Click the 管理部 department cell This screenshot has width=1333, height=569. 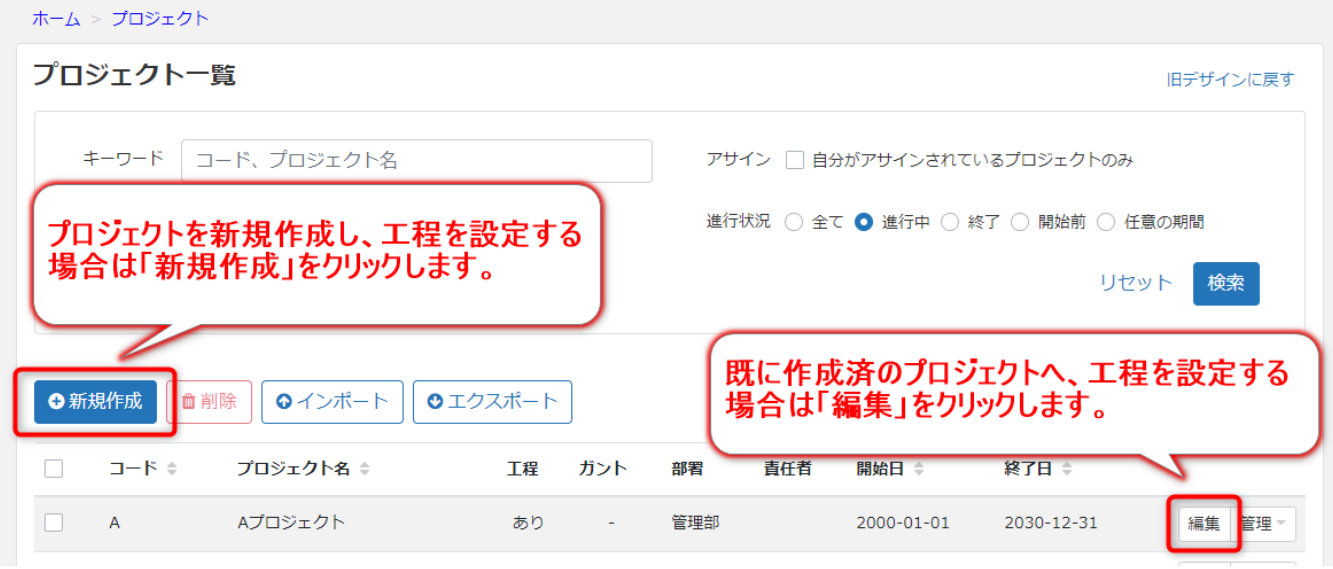click(x=695, y=522)
